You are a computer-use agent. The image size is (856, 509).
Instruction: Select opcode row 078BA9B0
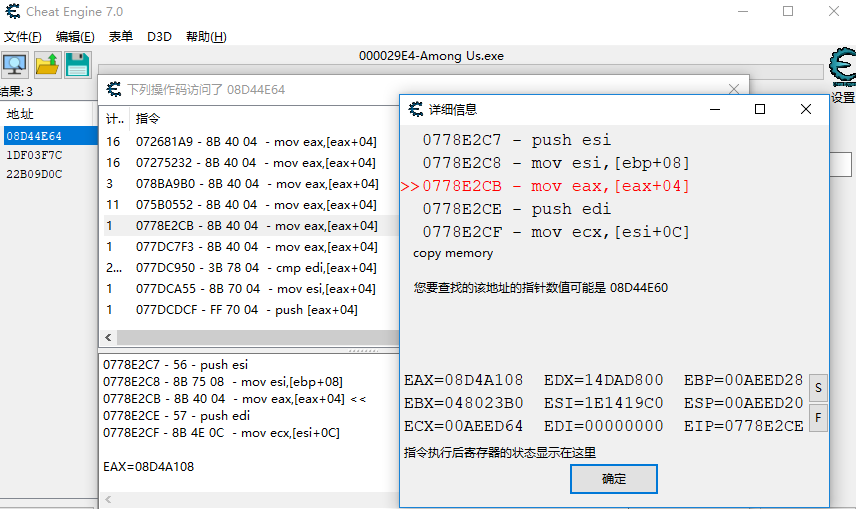[x=251, y=184]
